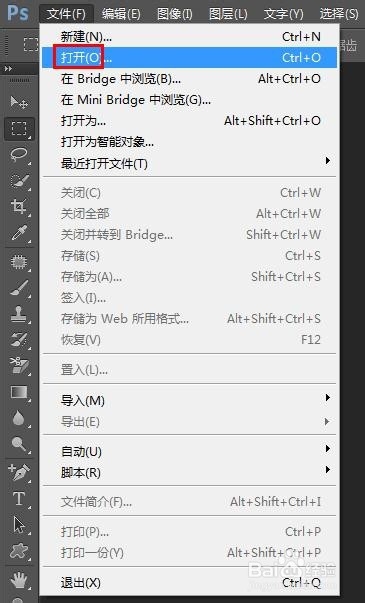Select the Pen tool
The width and height of the screenshot is (365, 603).
[19, 472]
